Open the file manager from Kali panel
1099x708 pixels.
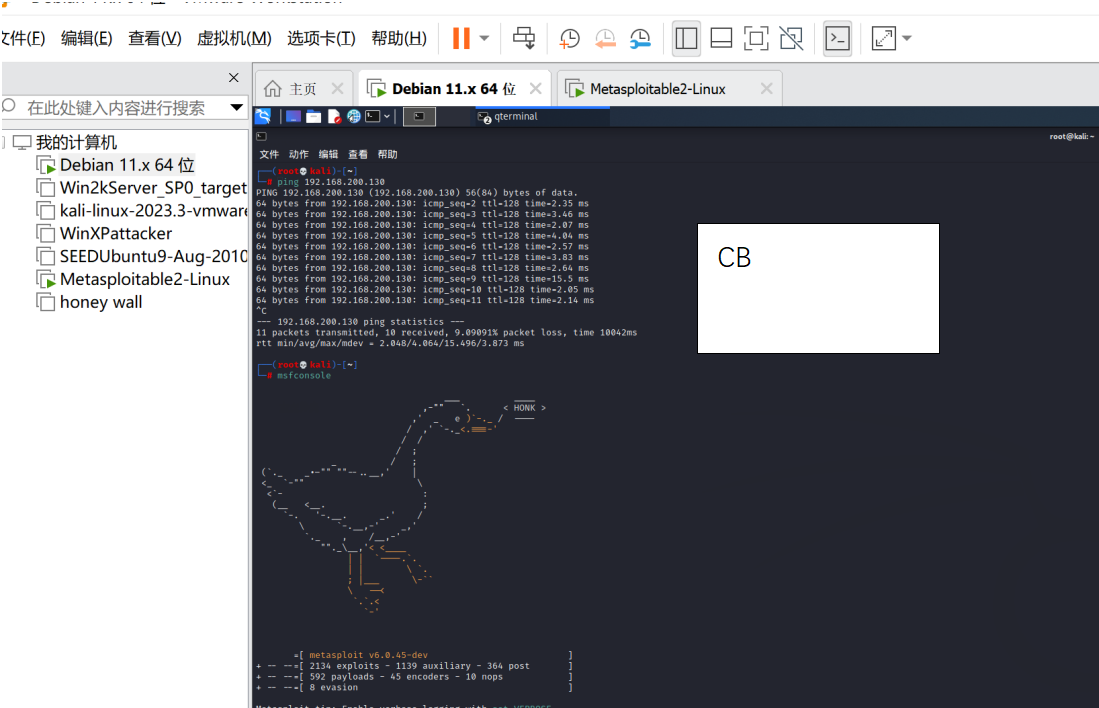click(313, 116)
